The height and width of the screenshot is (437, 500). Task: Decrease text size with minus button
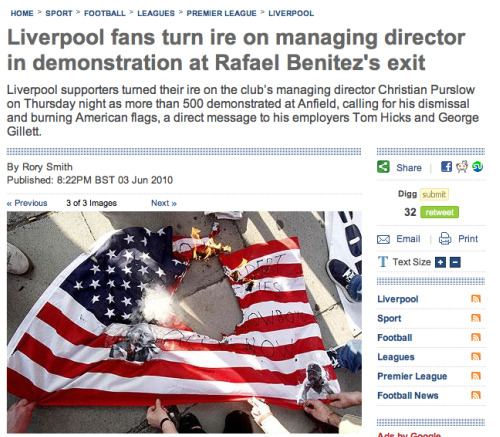[455, 263]
